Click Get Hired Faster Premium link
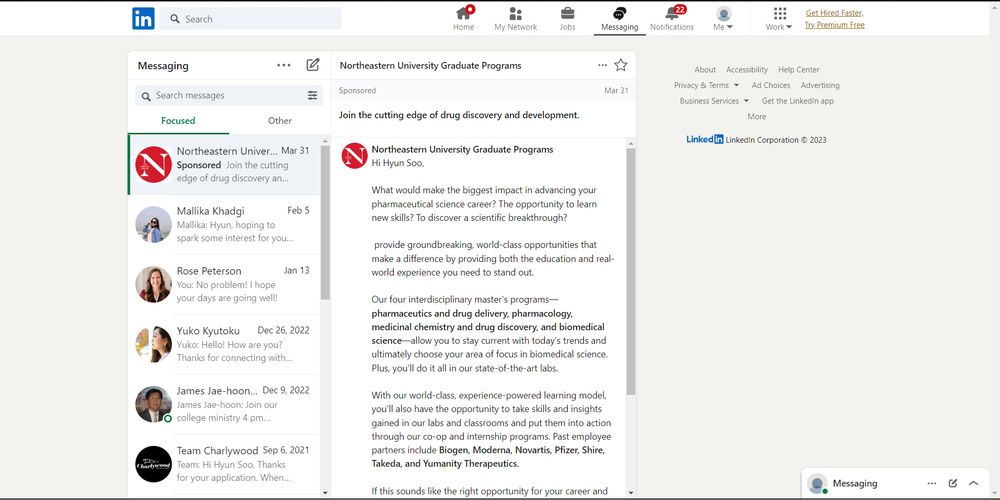Viewport: 1000px width, 500px height. point(834,18)
